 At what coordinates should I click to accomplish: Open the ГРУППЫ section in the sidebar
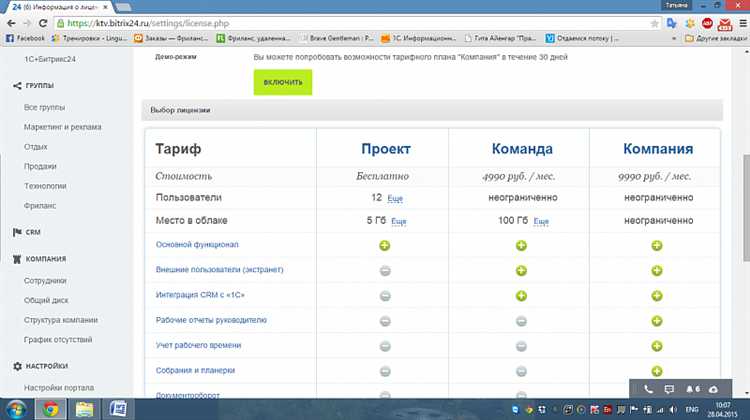pos(40,86)
